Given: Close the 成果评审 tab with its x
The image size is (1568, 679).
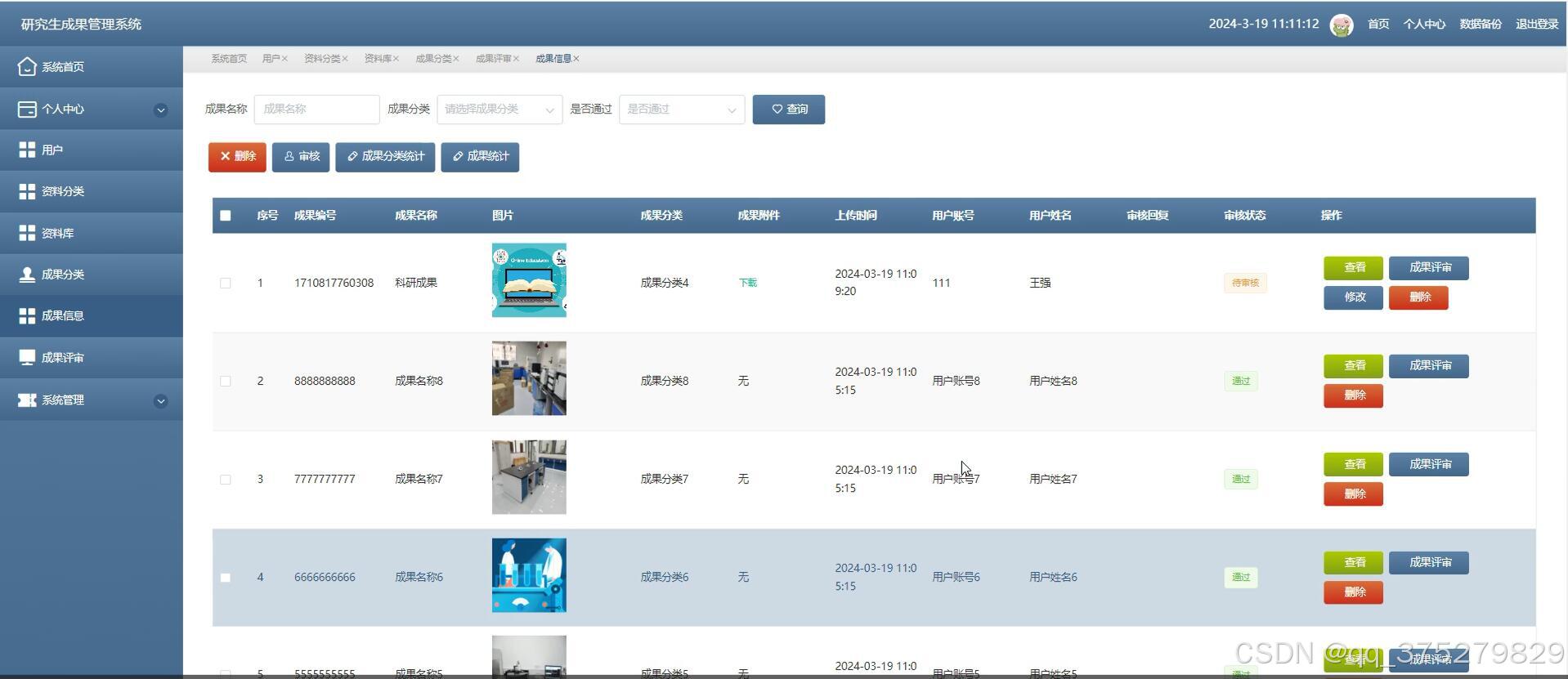Looking at the screenshot, I should tap(516, 59).
